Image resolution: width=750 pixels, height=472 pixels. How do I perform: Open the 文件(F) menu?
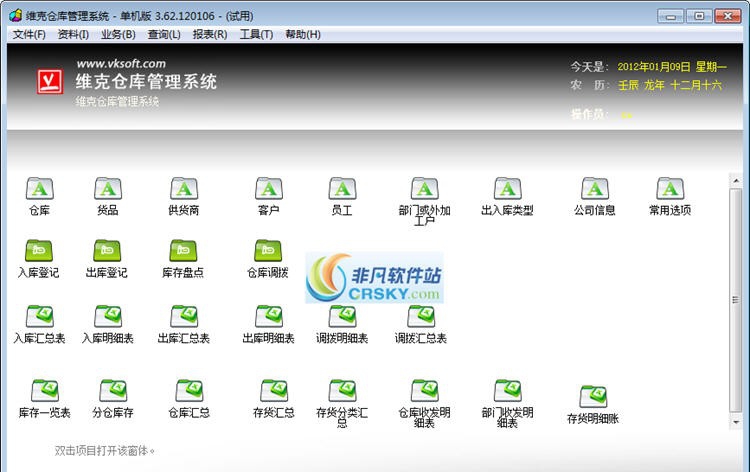pos(29,34)
